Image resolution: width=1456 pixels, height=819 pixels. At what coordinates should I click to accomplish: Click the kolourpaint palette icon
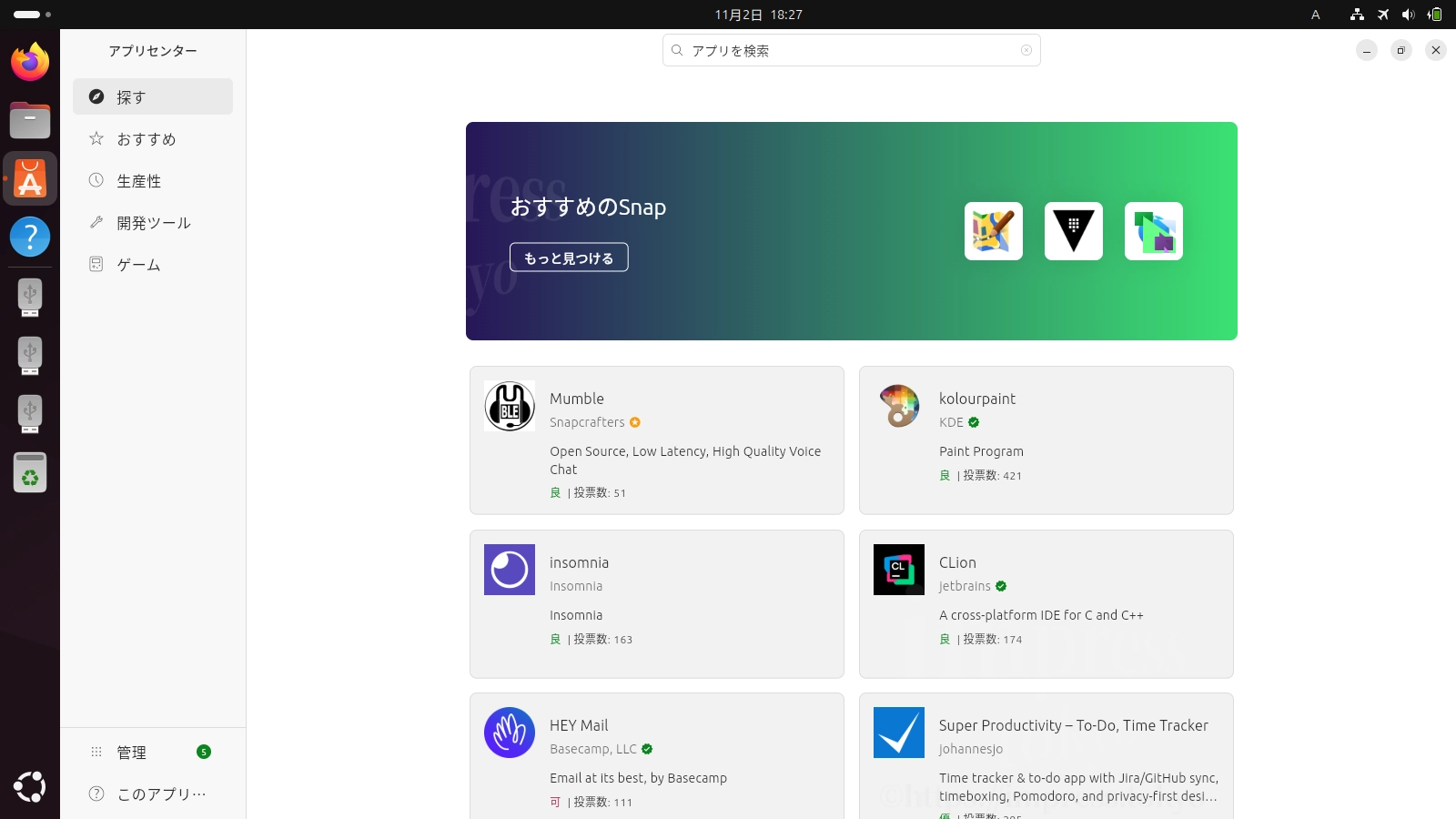(899, 406)
